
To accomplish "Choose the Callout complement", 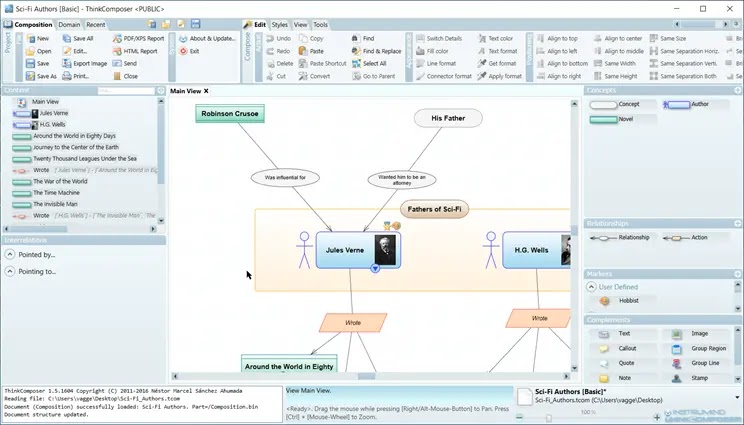I will point(619,348).
